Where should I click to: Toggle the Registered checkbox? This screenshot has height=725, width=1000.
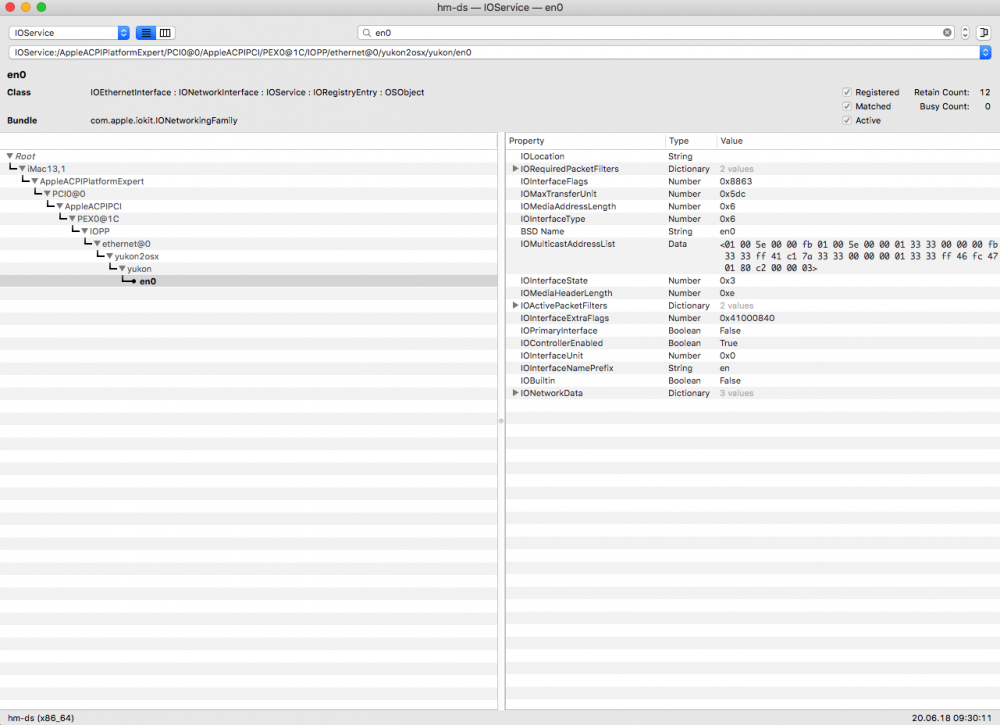[847, 92]
